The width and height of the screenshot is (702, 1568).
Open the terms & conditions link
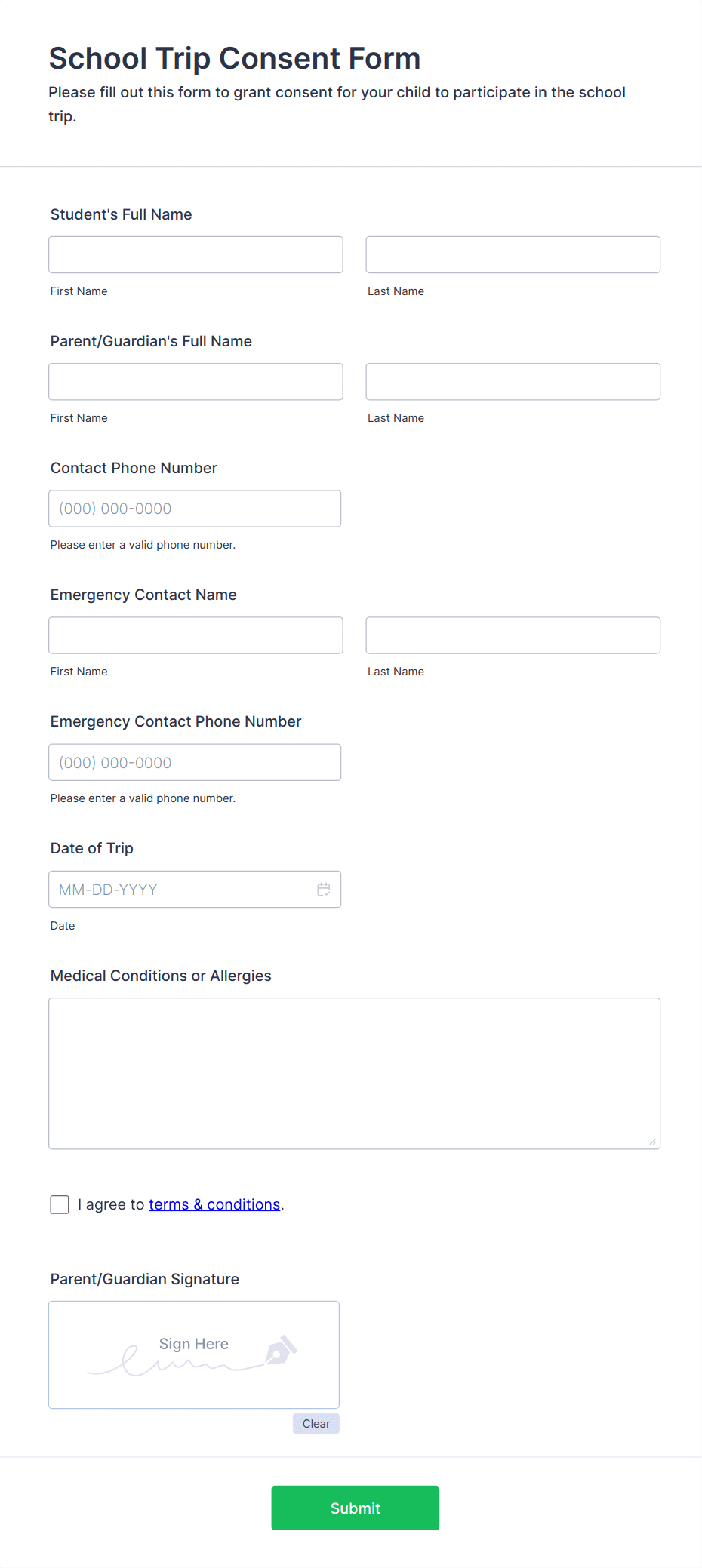214,1204
